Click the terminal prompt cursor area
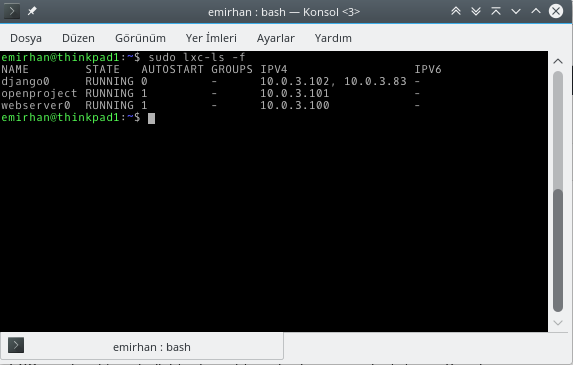573x365 pixels. [151, 118]
